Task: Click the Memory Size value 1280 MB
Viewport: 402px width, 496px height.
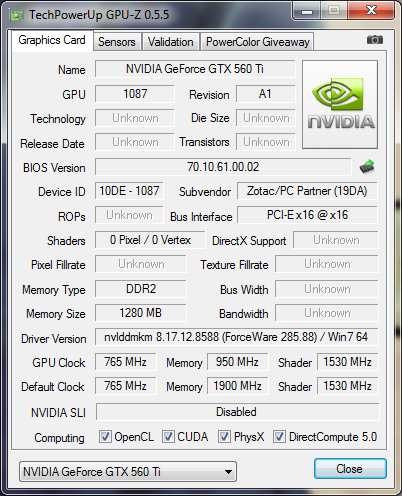Action: tap(141, 313)
